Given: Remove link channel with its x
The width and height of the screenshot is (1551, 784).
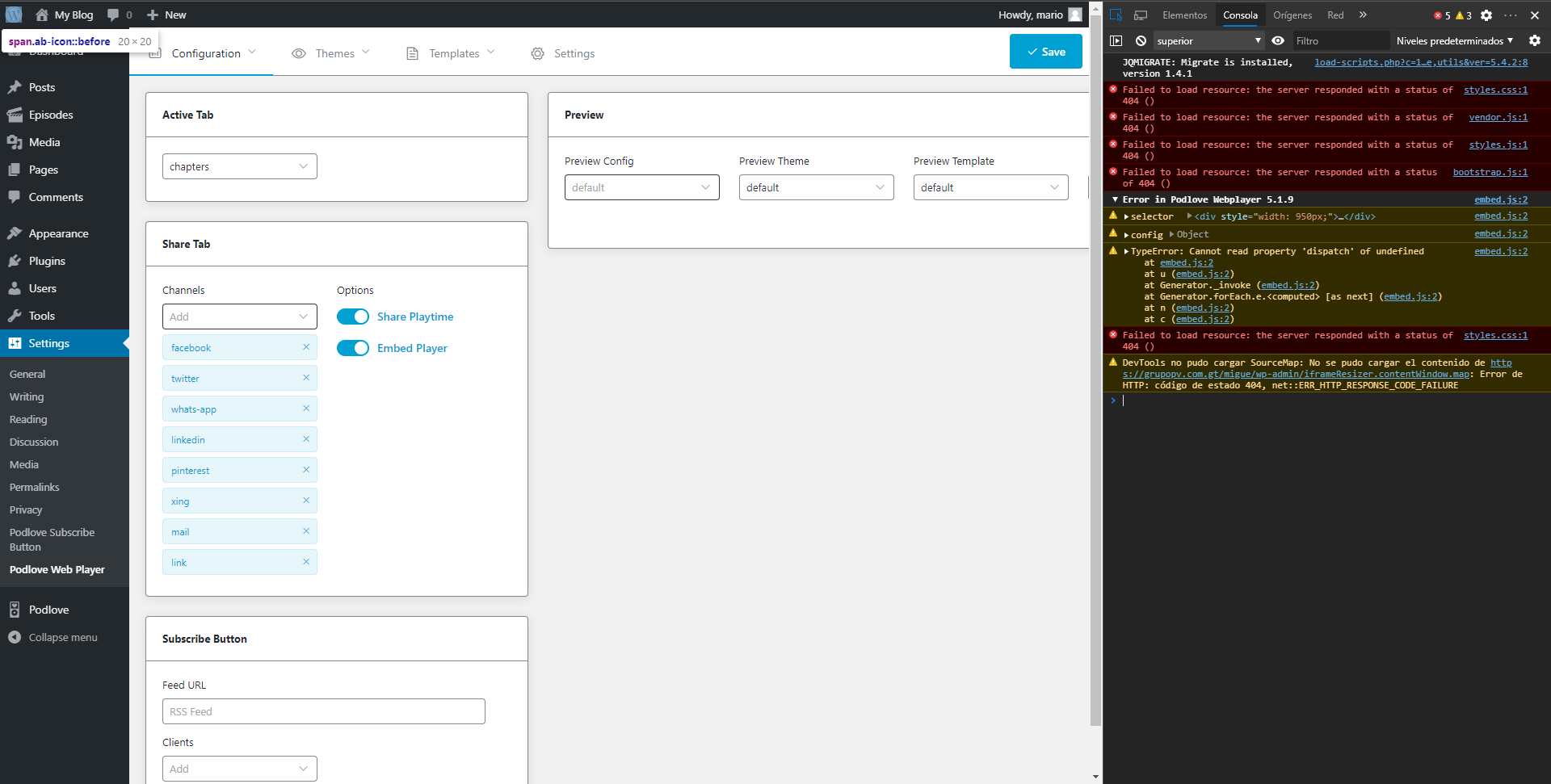Looking at the screenshot, I should 306,562.
